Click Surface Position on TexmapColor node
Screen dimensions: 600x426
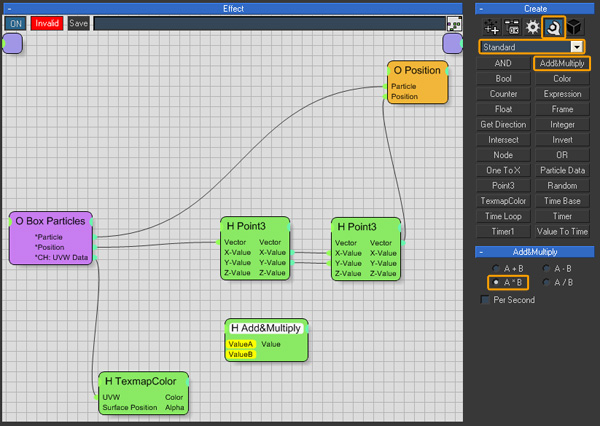point(130,408)
